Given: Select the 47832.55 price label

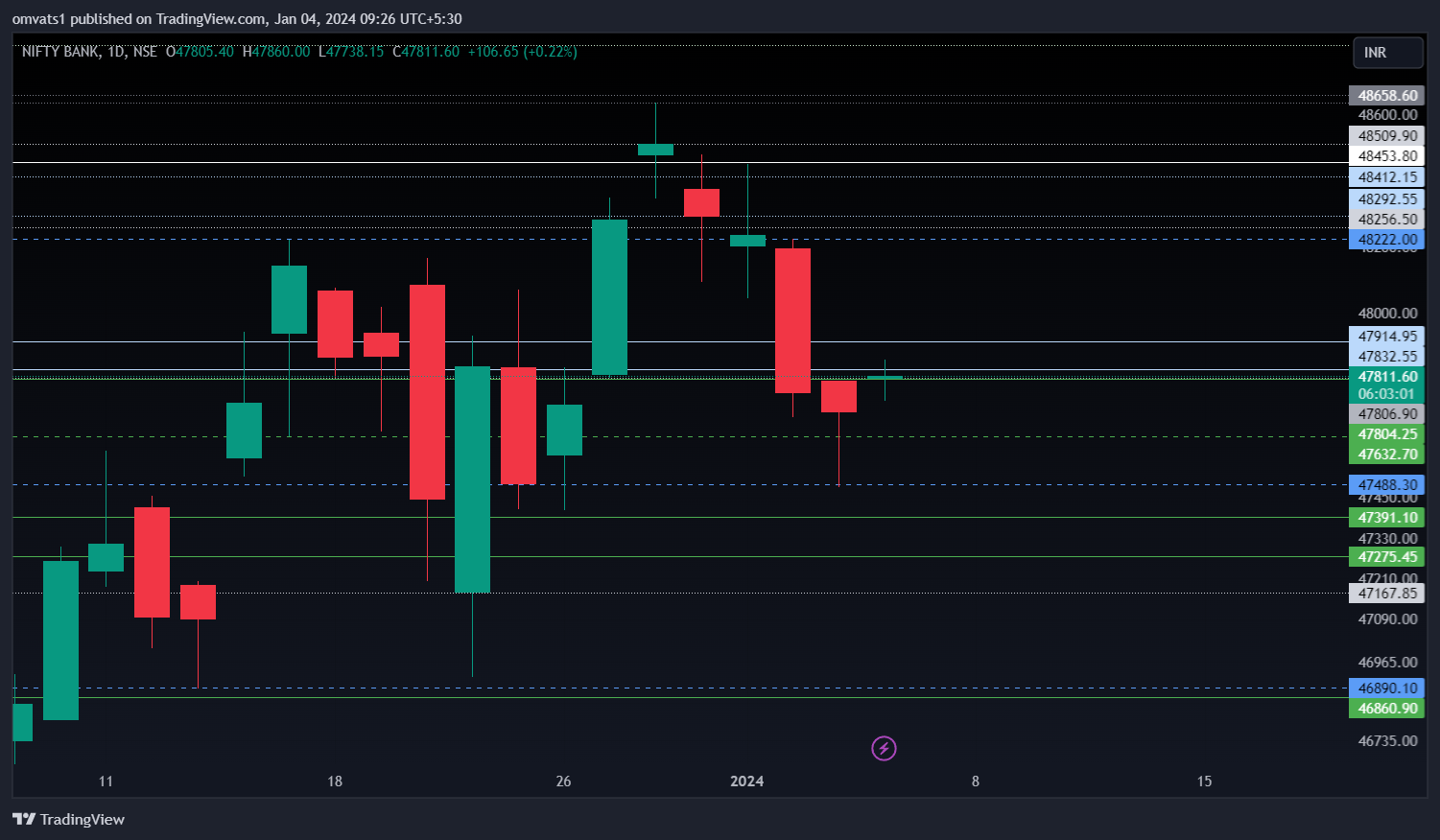Looking at the screenshot, I should (1387, 356).
